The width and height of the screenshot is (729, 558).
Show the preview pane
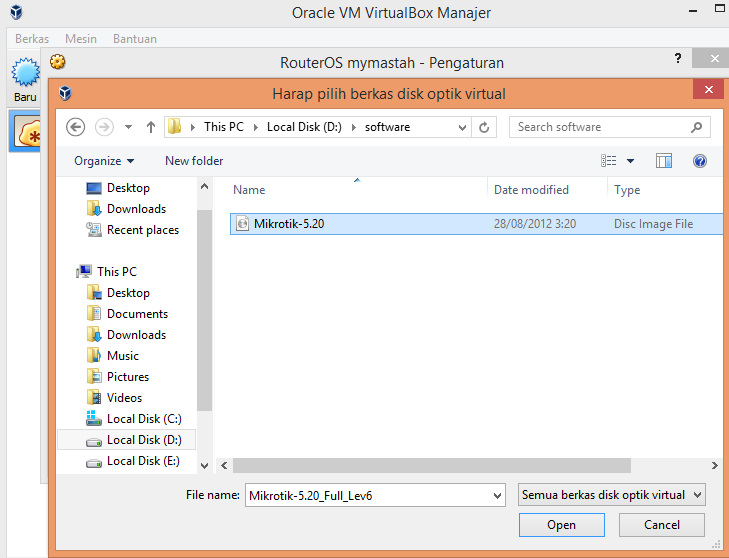[x=664, y=161]
